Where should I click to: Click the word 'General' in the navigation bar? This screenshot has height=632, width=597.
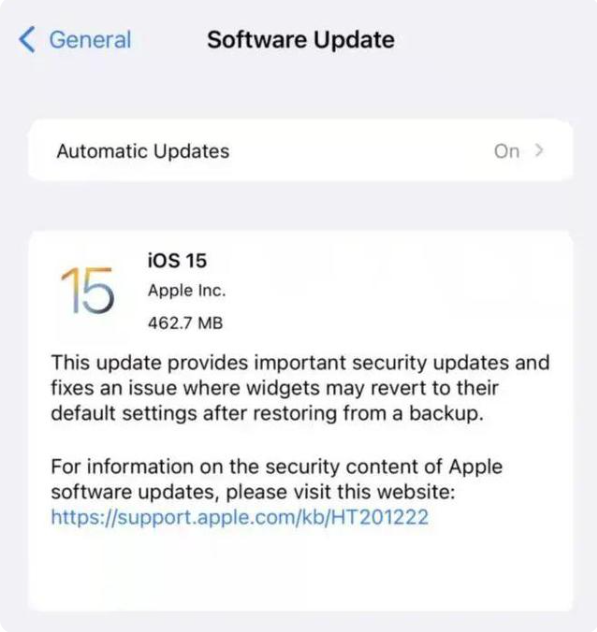pos(90,40)
